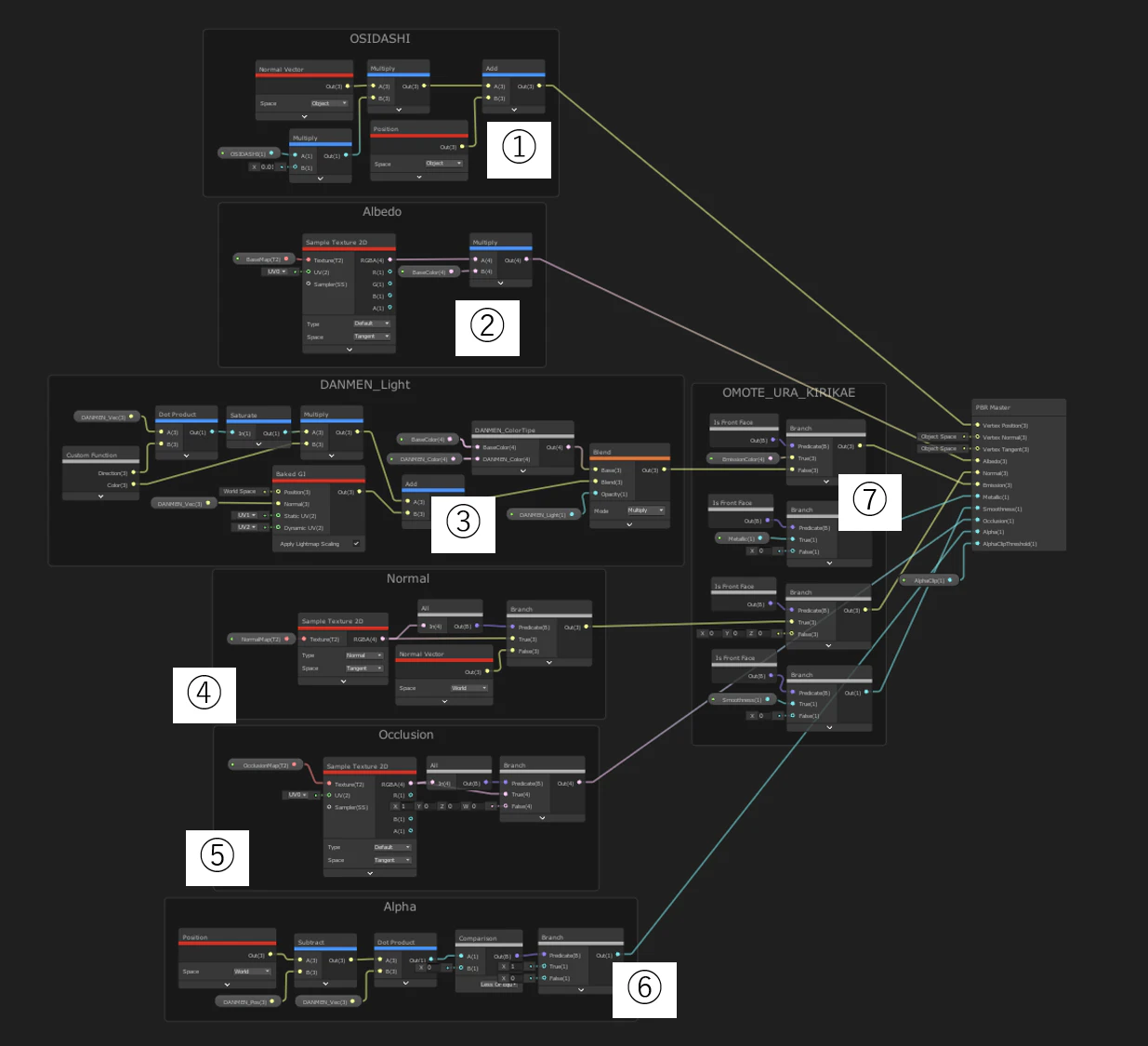1148x1046 pixels.
Task: Select the DANMEN_Color(4) property node
Action: [425, 458]
